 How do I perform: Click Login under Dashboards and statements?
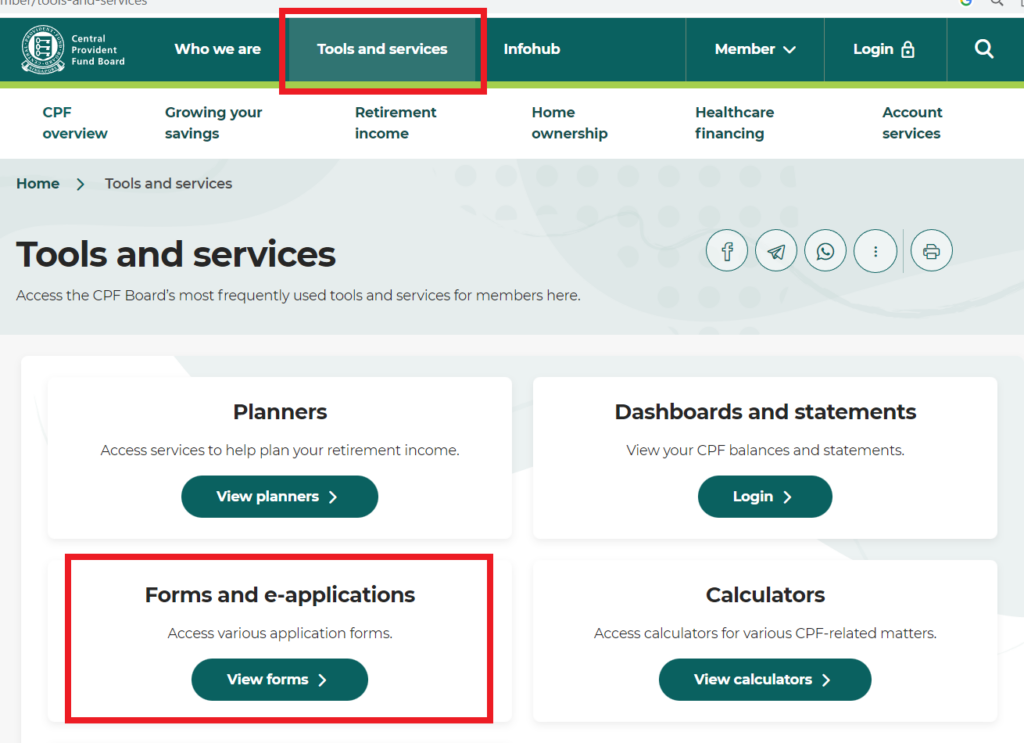pos(764,496)
